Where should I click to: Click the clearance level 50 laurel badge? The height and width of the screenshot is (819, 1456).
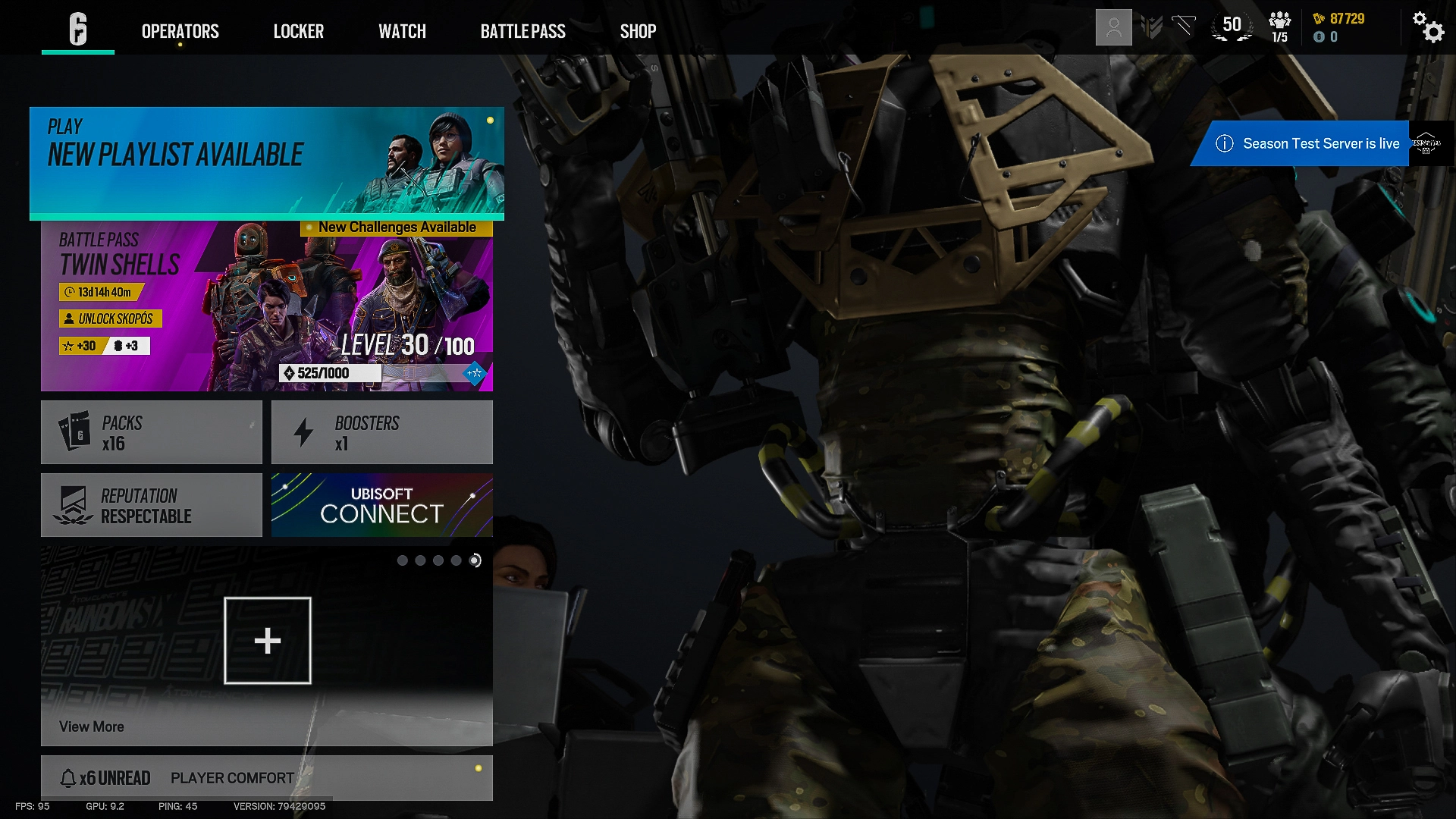[1232, 27]
